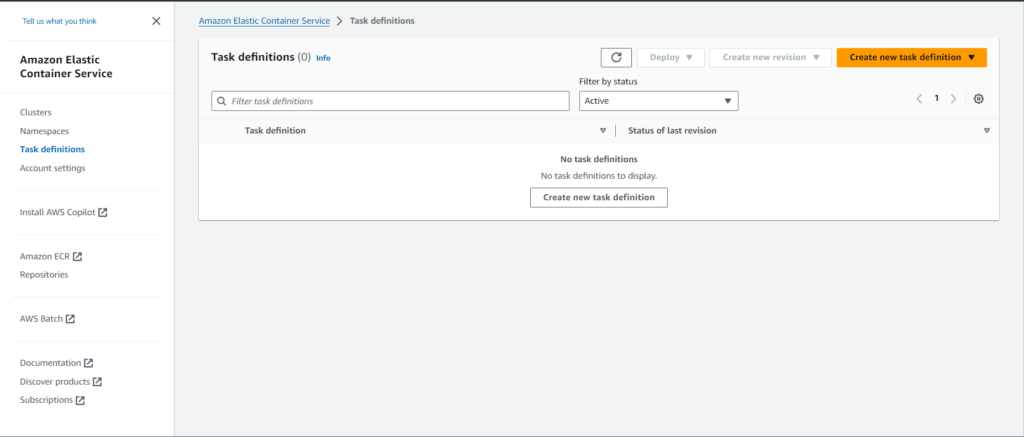Click the refresh task definitions icon
The width and height of the screenshot is (1024, 437).
point(616,58)
